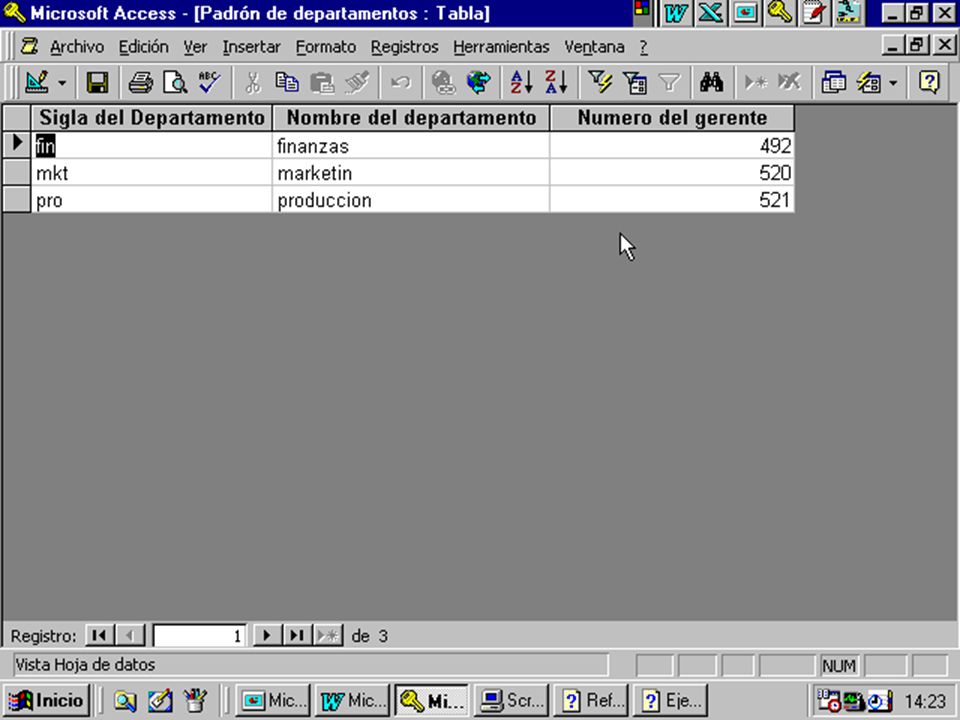Click the cell with value 521

point(672,200)
